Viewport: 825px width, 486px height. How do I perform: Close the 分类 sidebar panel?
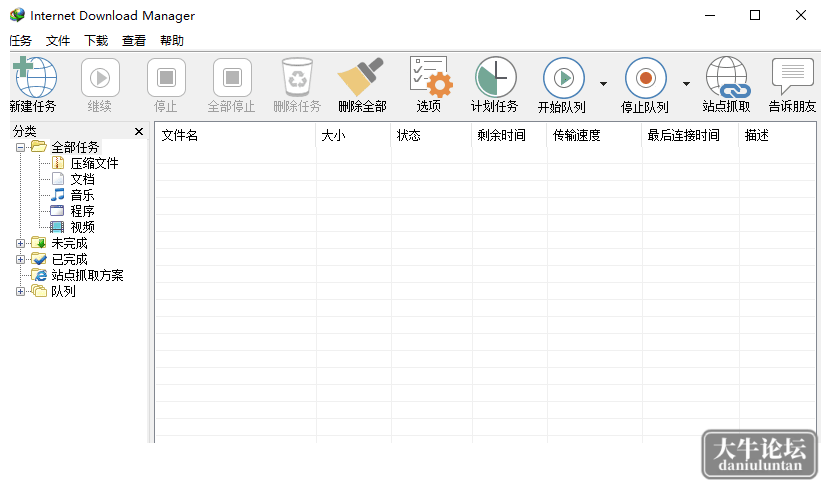[139, 131]
